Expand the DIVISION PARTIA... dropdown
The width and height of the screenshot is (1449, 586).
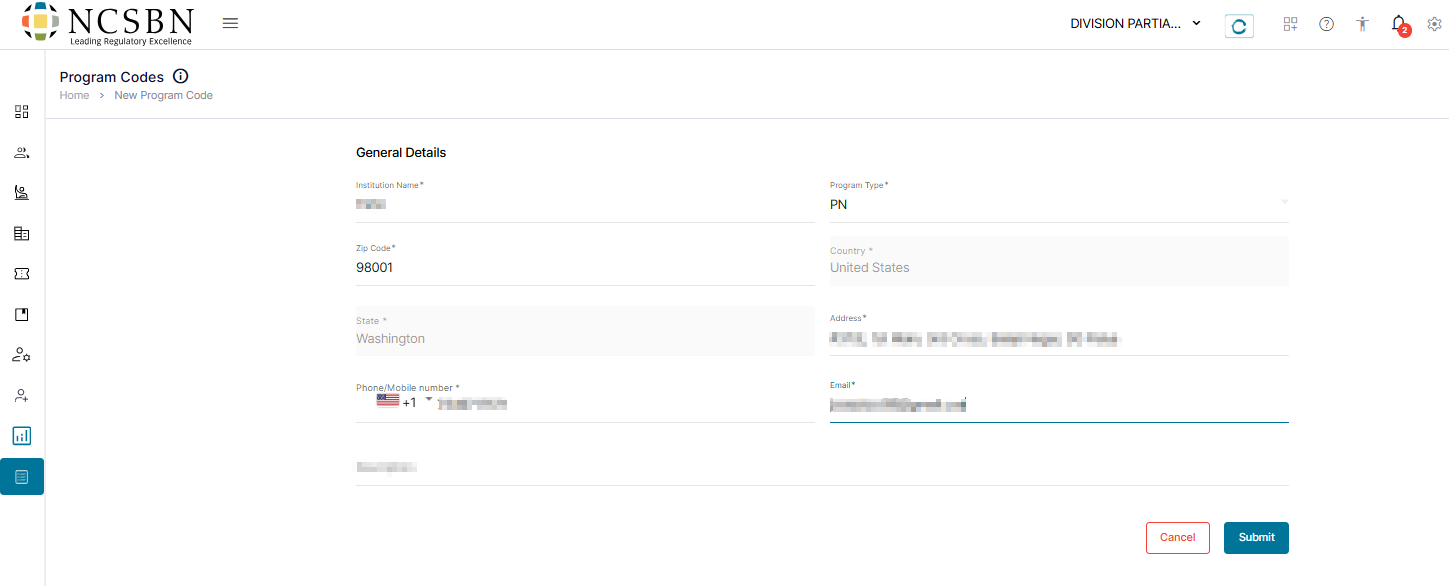pos(1135,24)
